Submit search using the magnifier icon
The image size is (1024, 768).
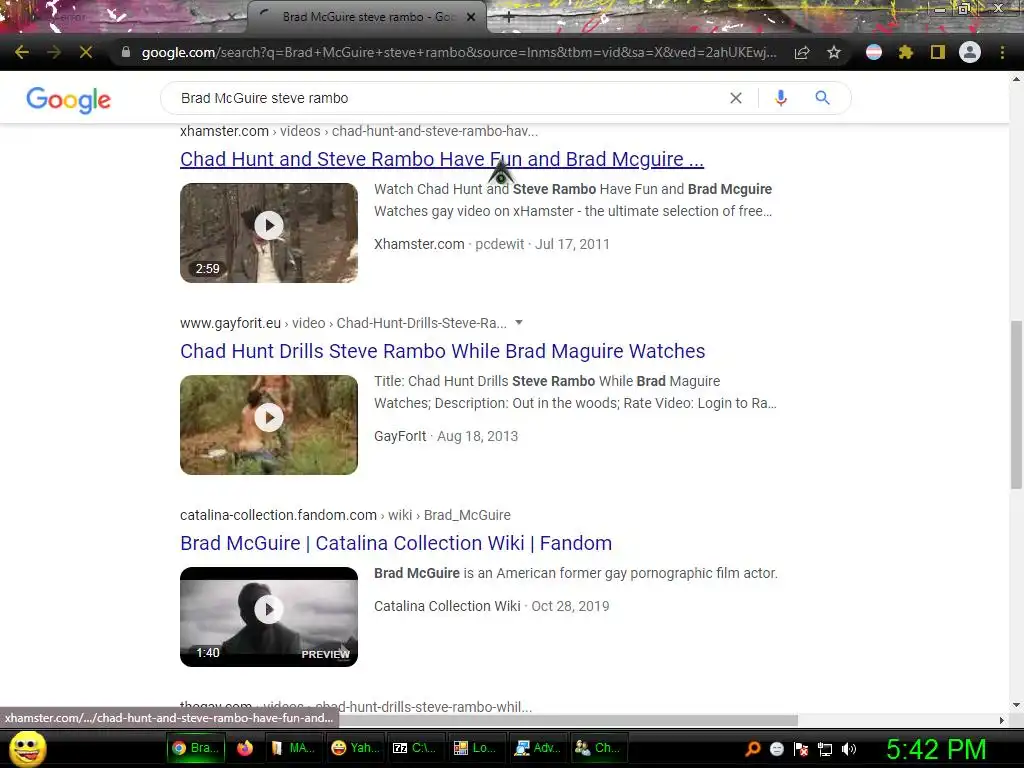coord(822,98)
